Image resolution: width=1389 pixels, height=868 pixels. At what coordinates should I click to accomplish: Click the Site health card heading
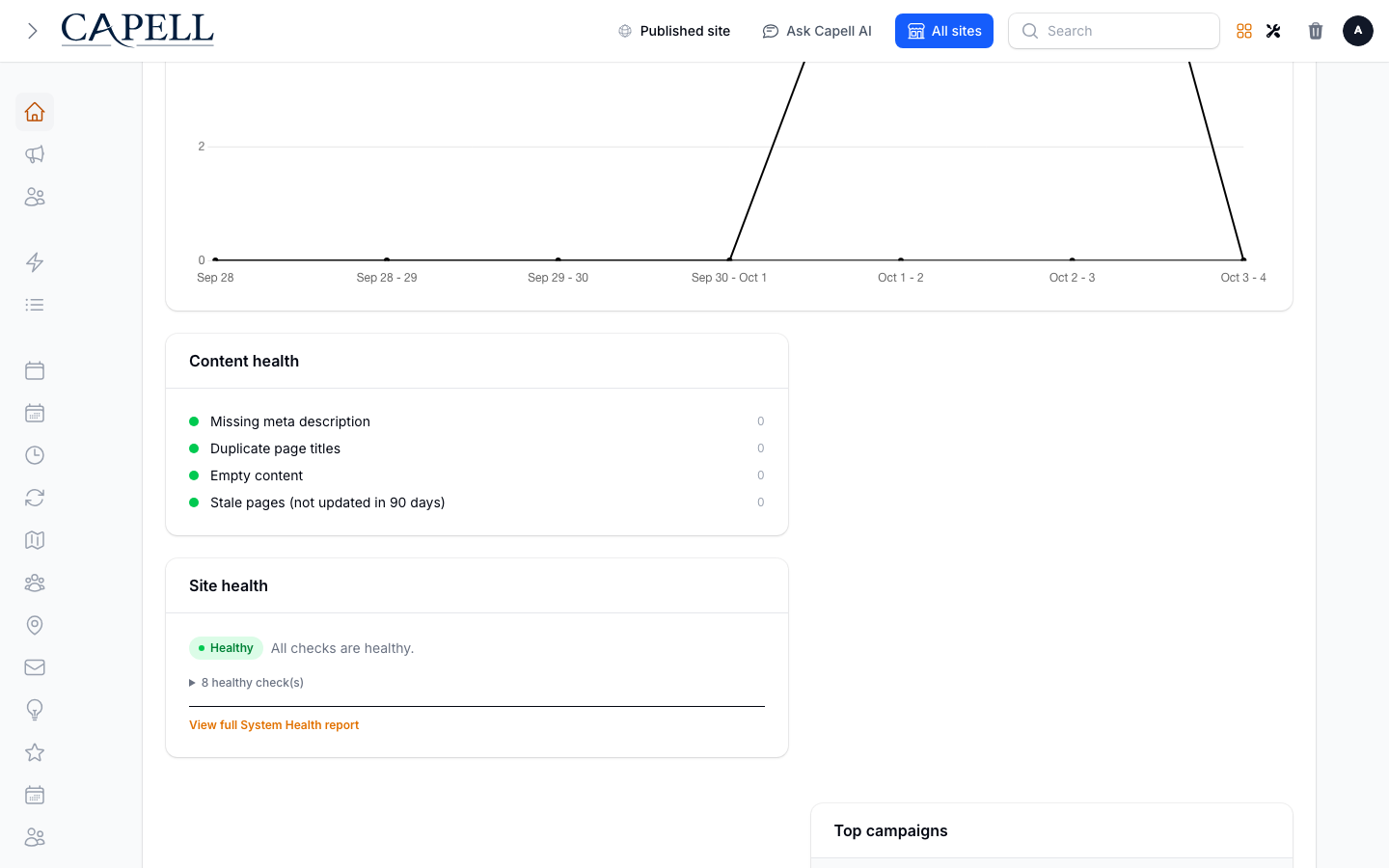click(229, 586)
